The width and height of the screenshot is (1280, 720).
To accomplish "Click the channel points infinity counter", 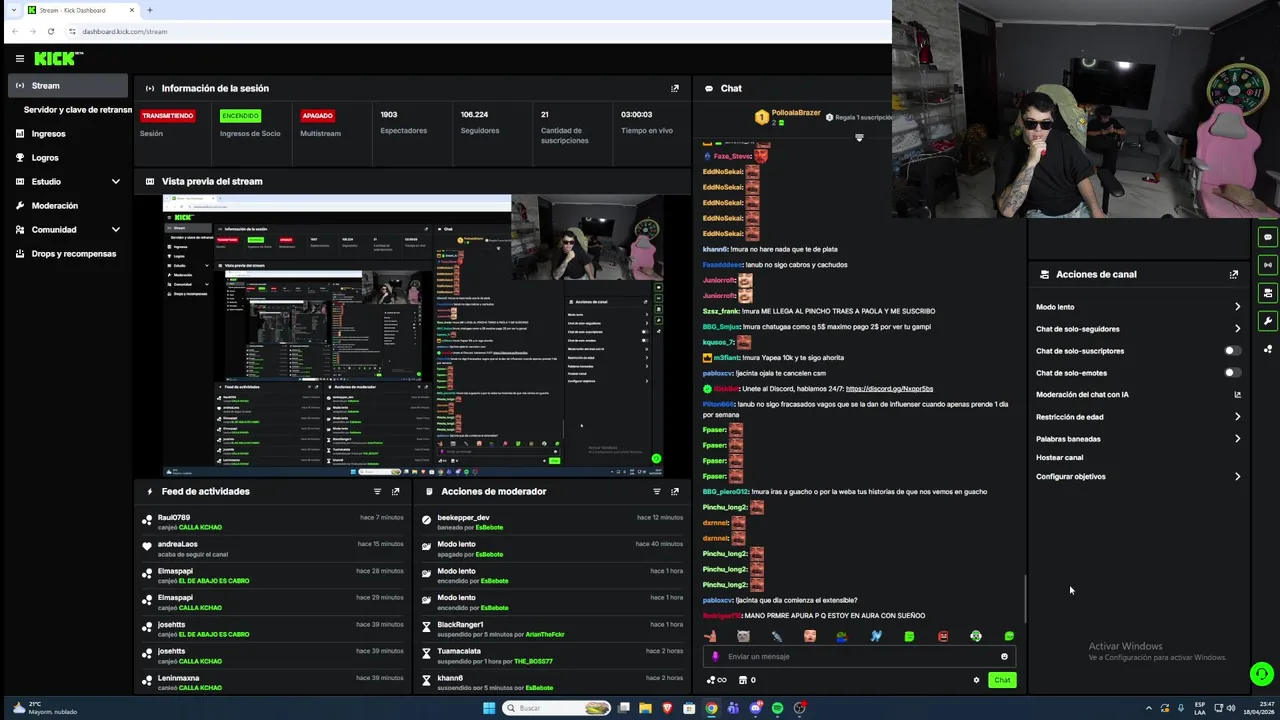I will pos(716,680).
